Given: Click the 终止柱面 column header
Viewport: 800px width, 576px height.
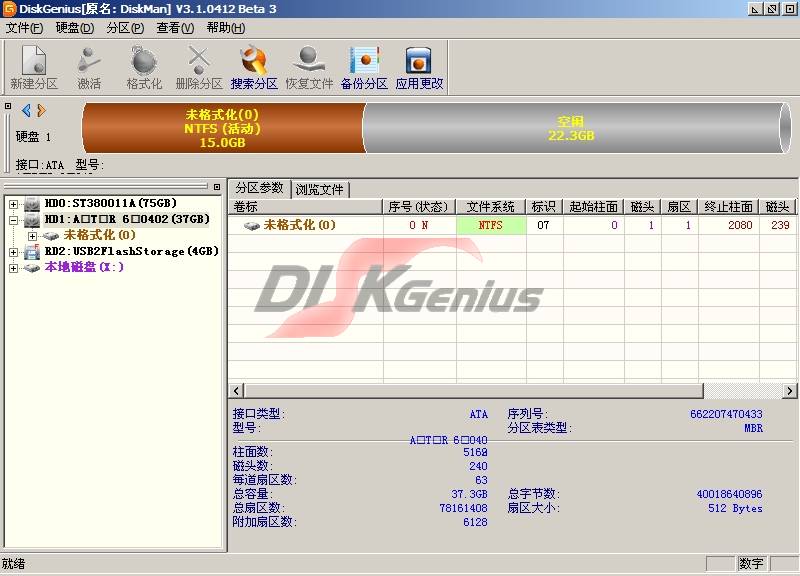Looking at the screenshot, I should tap(728, 207).
